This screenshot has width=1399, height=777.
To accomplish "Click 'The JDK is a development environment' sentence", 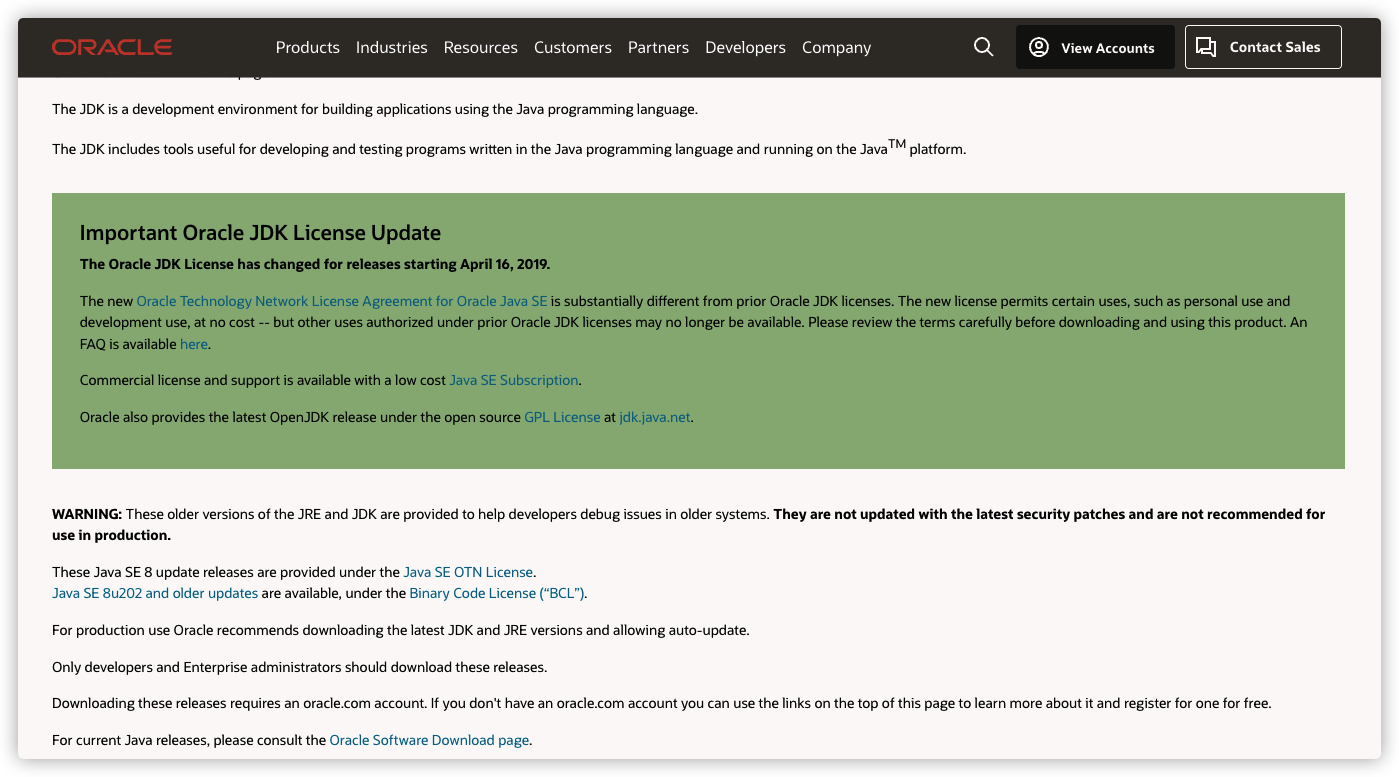I will [375, 109].
